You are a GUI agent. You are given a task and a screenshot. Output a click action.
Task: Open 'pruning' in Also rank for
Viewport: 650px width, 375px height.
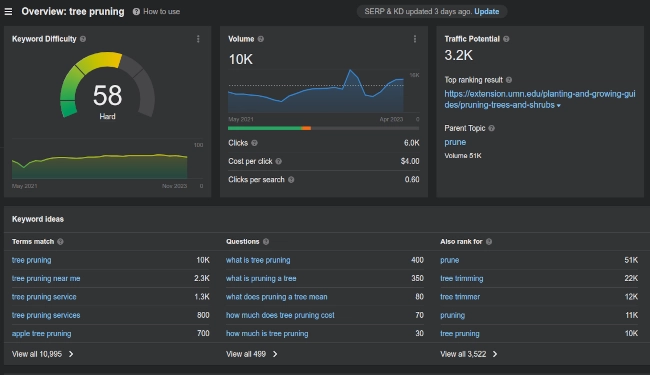[452, 315]
